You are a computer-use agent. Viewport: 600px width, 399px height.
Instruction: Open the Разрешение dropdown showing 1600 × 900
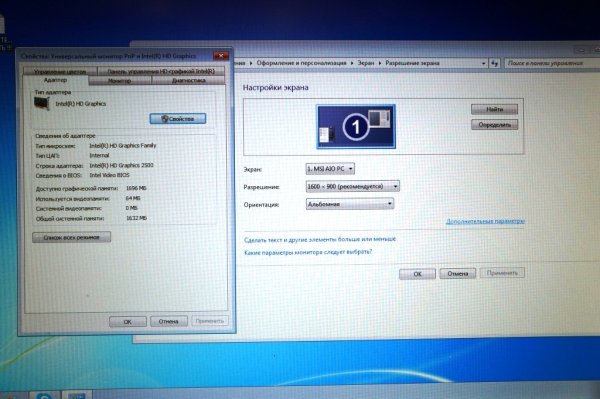[x=352, y=186]
